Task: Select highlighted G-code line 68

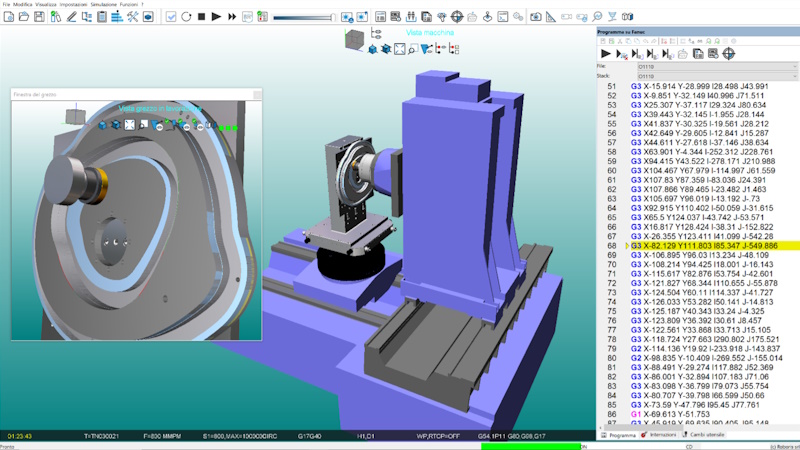Action: tap(700, 245)
